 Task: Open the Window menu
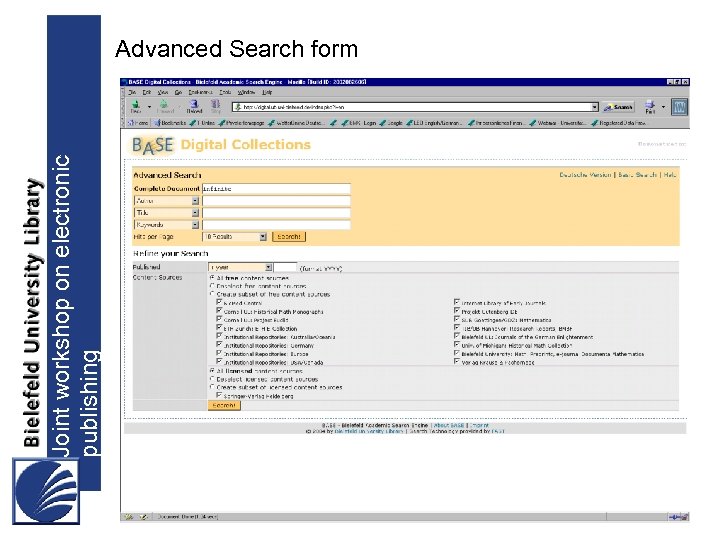246,92
